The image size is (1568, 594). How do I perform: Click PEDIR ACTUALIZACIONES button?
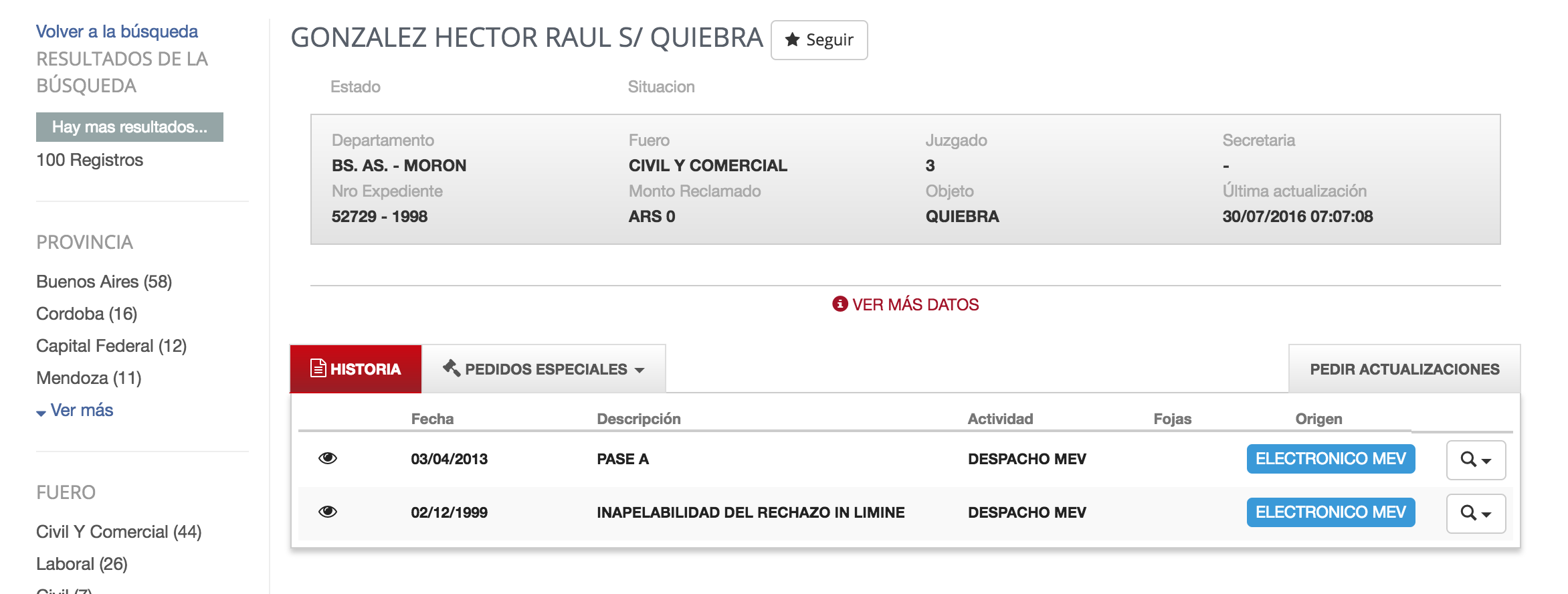[1404, 369]
